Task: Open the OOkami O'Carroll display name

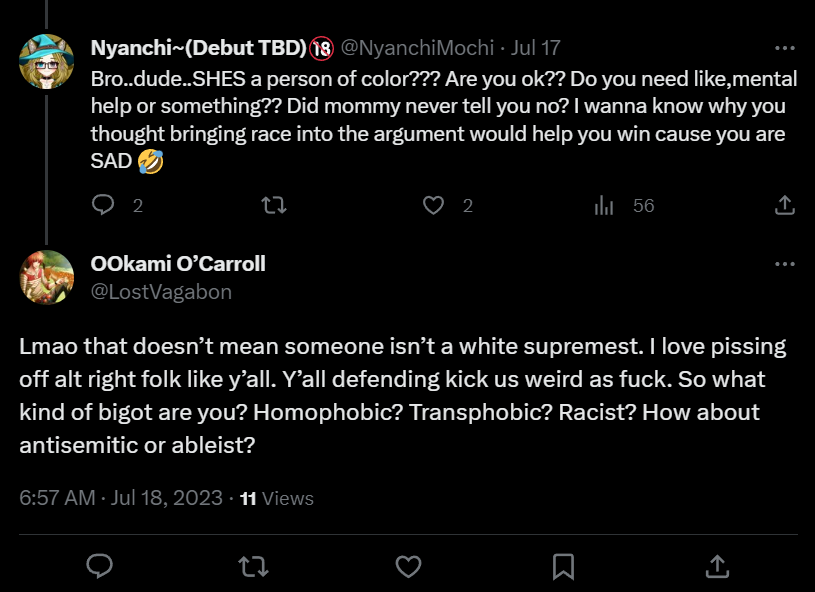Action: pos(178,264)
